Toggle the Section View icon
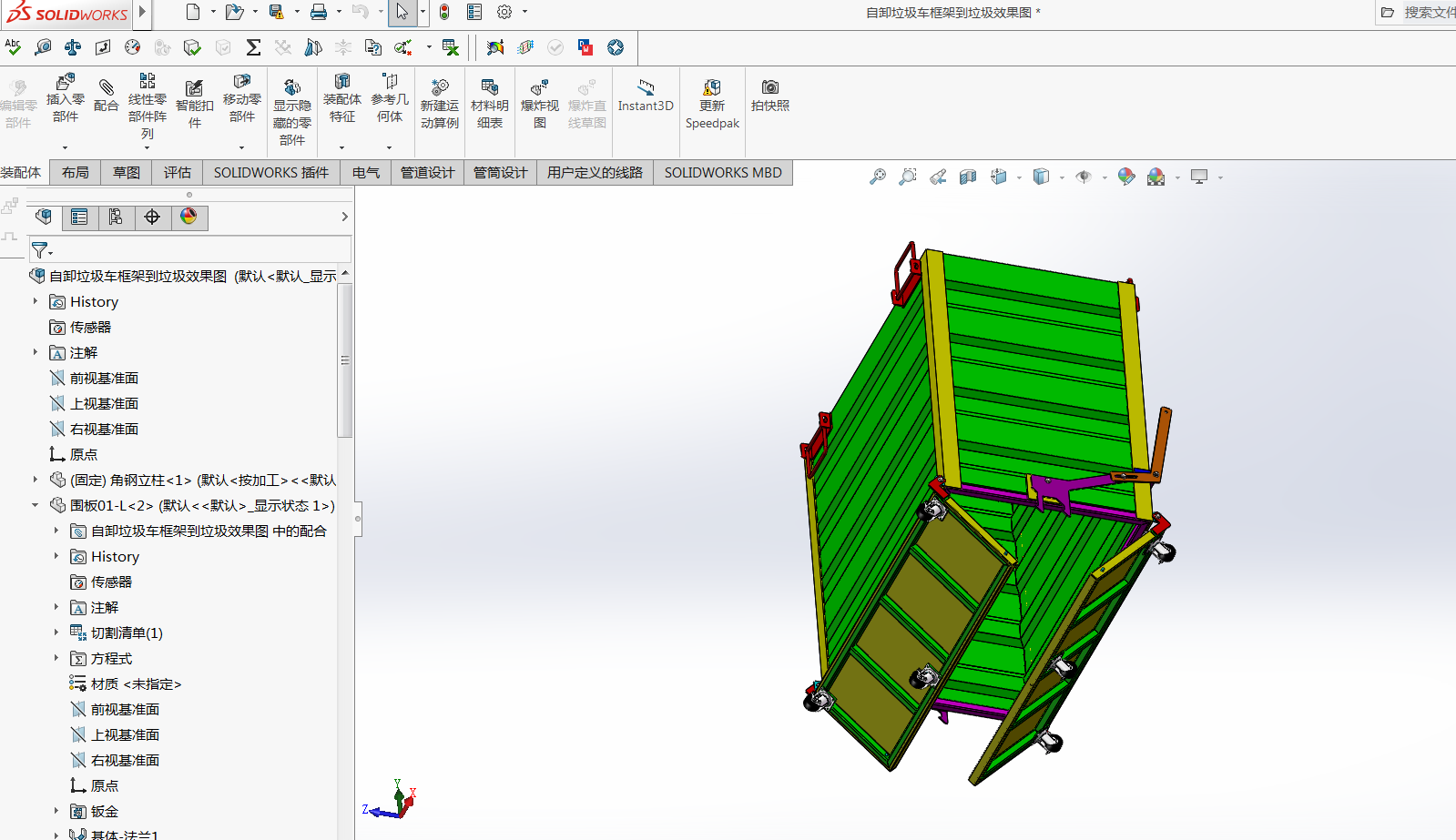 coord(968,177)
